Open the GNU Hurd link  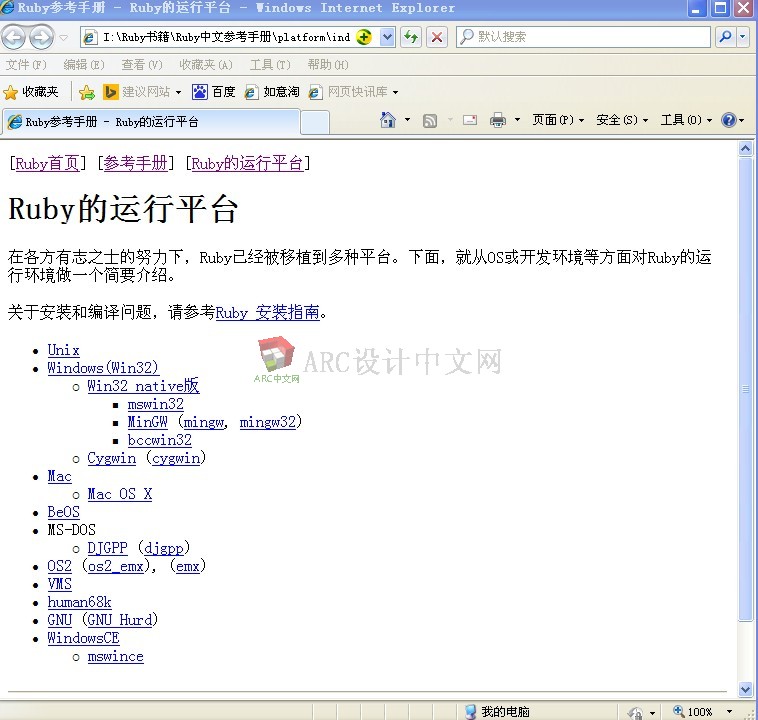tap(119, 620)
